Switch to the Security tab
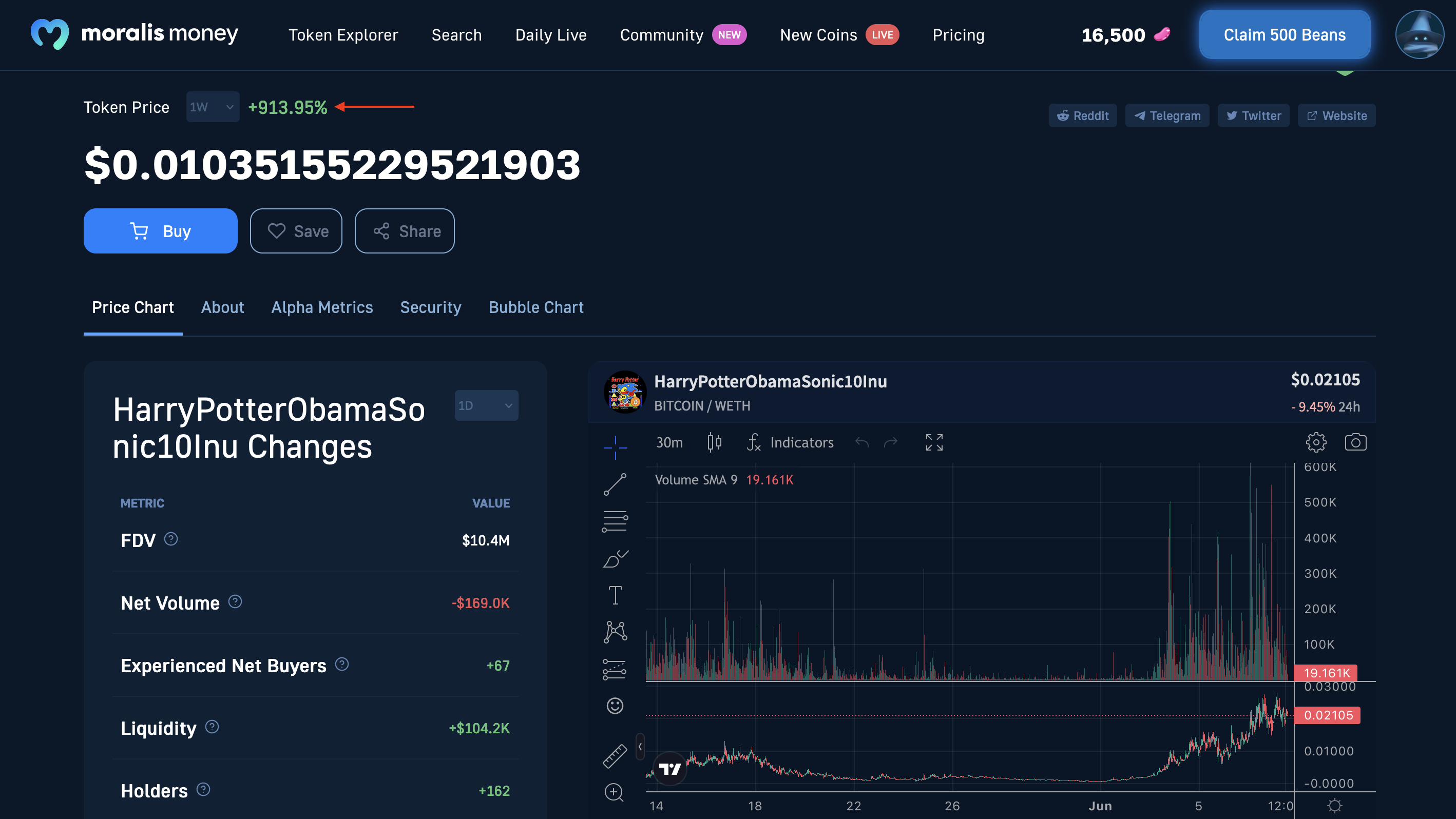Screen dimensions: 1456x819 pyautogui.click(x=431, y=307)
